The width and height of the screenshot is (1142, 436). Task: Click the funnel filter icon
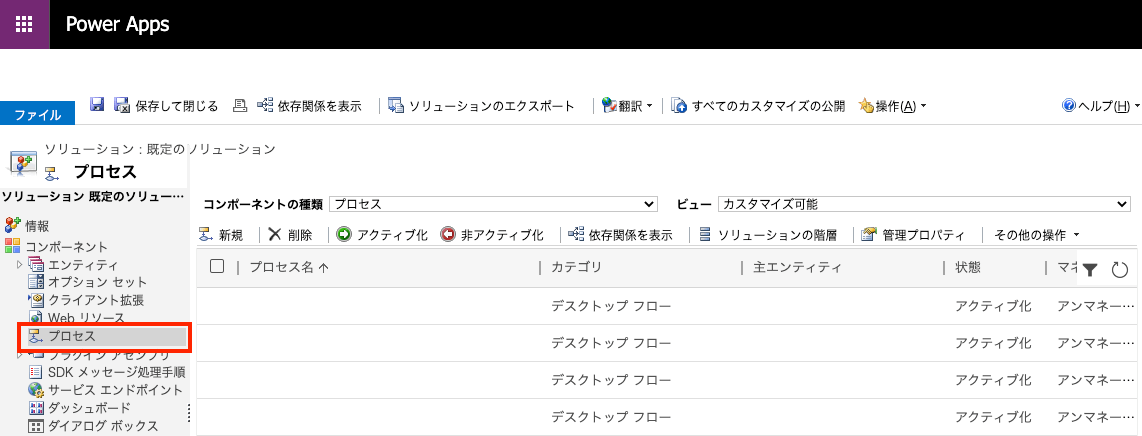(x=1090, y=270)
